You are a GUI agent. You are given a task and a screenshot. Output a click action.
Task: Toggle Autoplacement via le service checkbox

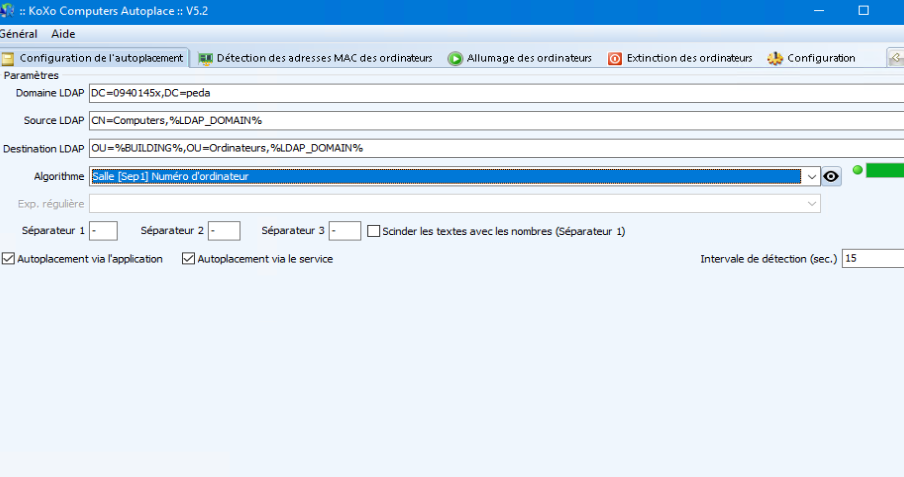(x=188, y=258)
